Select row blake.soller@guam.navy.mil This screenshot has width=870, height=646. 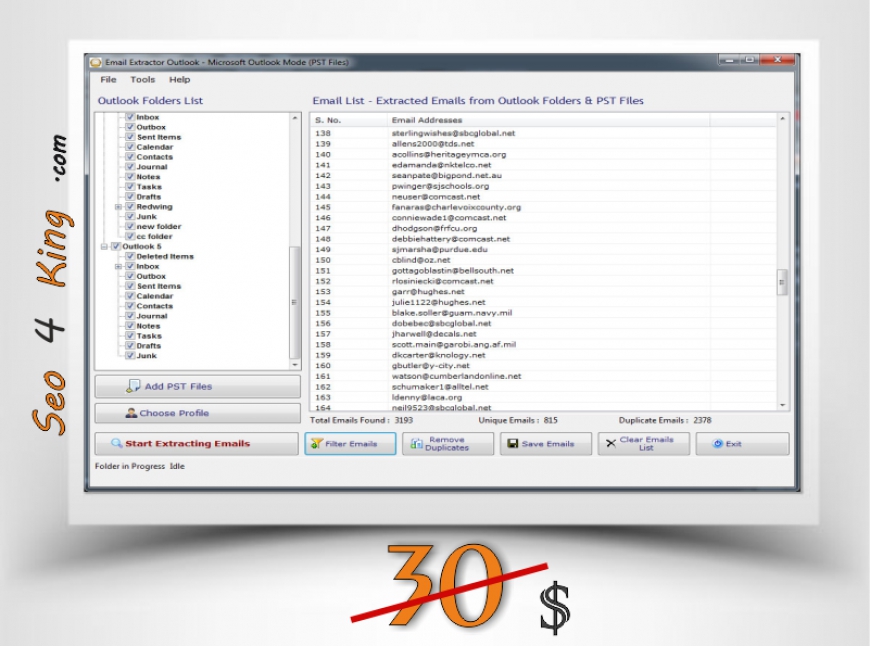pos(544,312)
